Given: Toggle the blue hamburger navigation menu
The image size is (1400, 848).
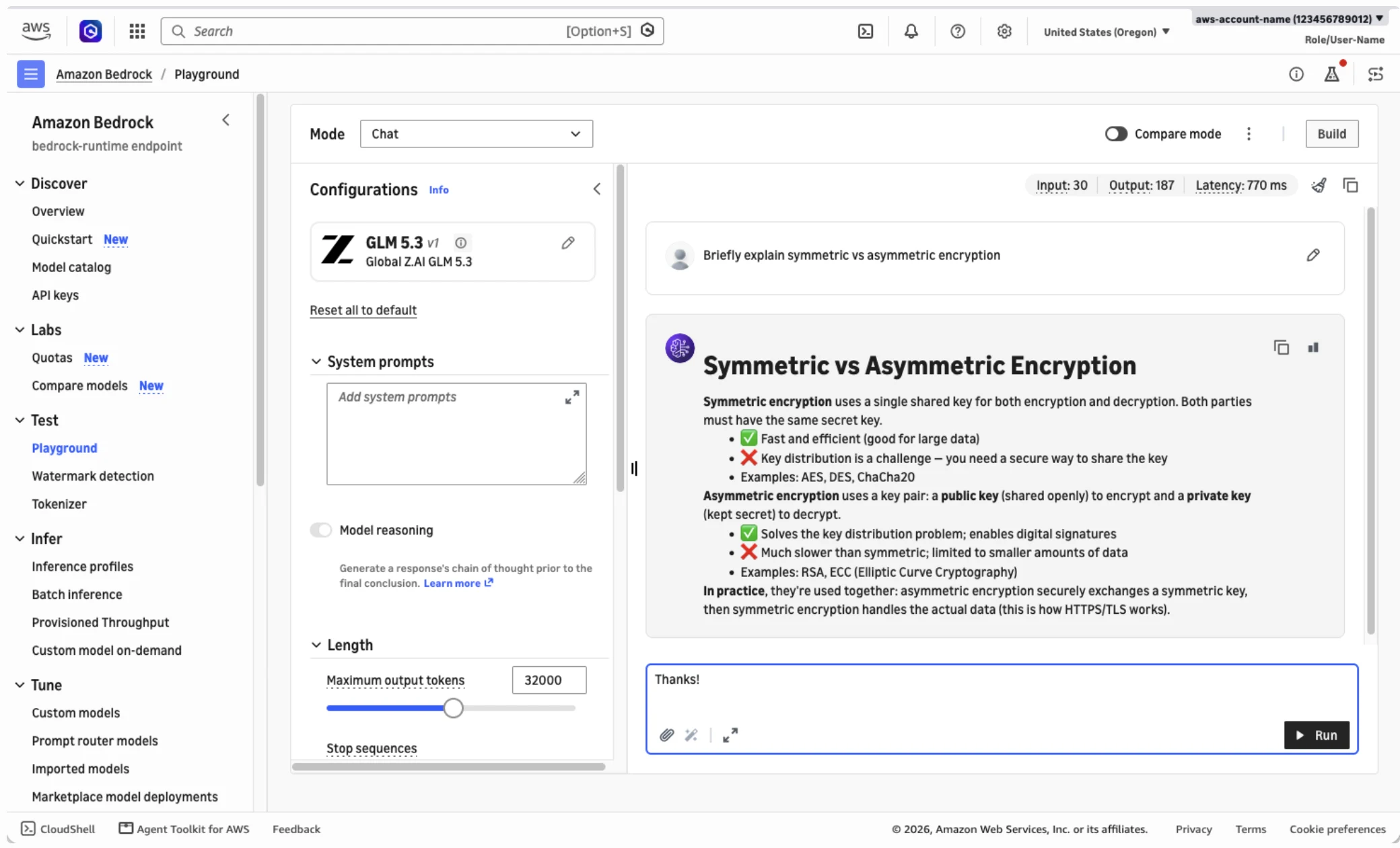Looking at the screenshot, I should tap(30, 74).
